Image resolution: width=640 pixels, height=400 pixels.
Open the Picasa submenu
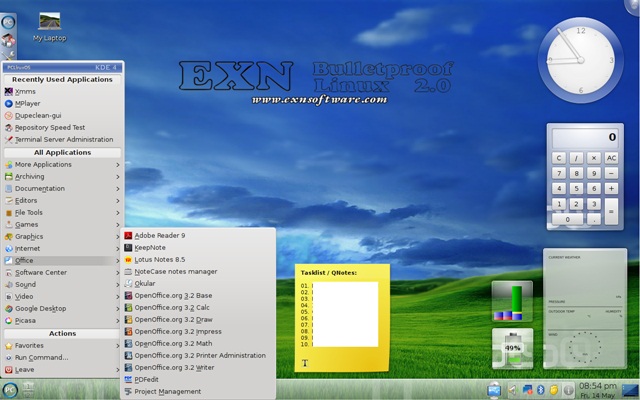62,320
